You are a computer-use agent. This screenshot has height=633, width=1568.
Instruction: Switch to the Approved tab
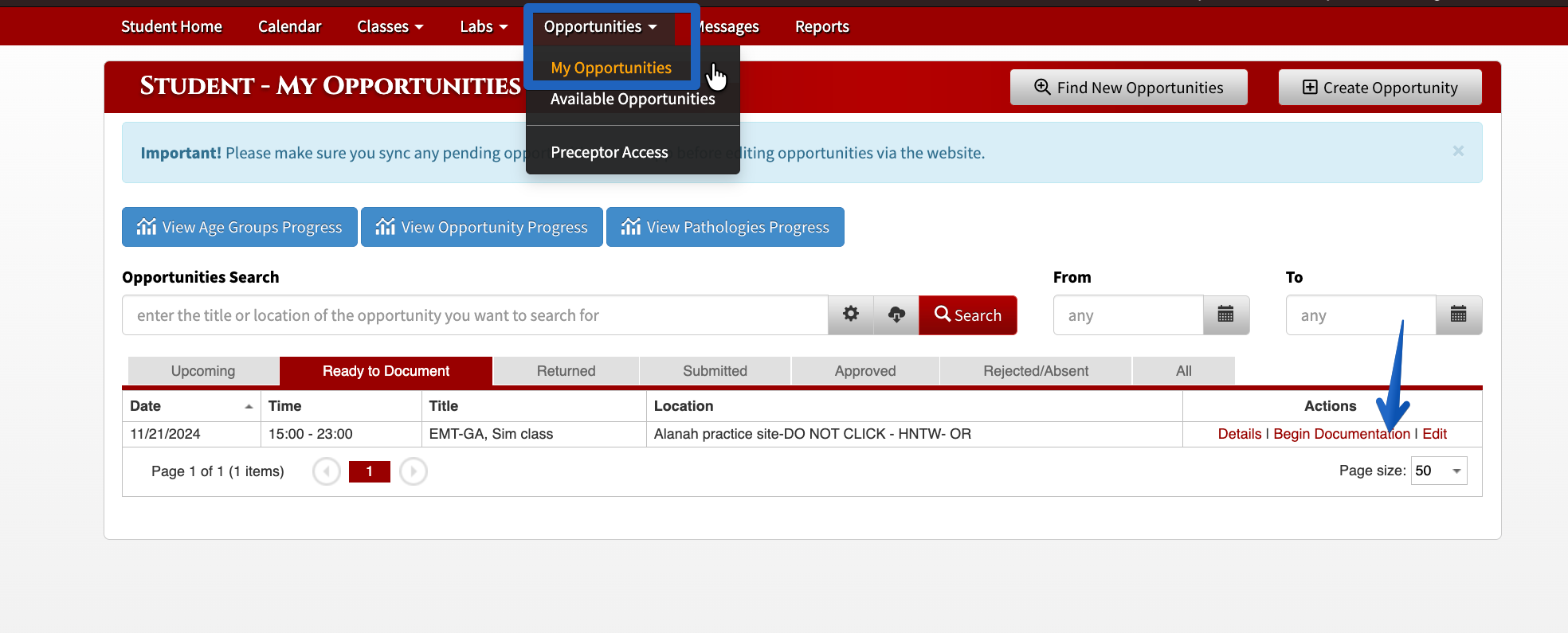tap(865, 371)
